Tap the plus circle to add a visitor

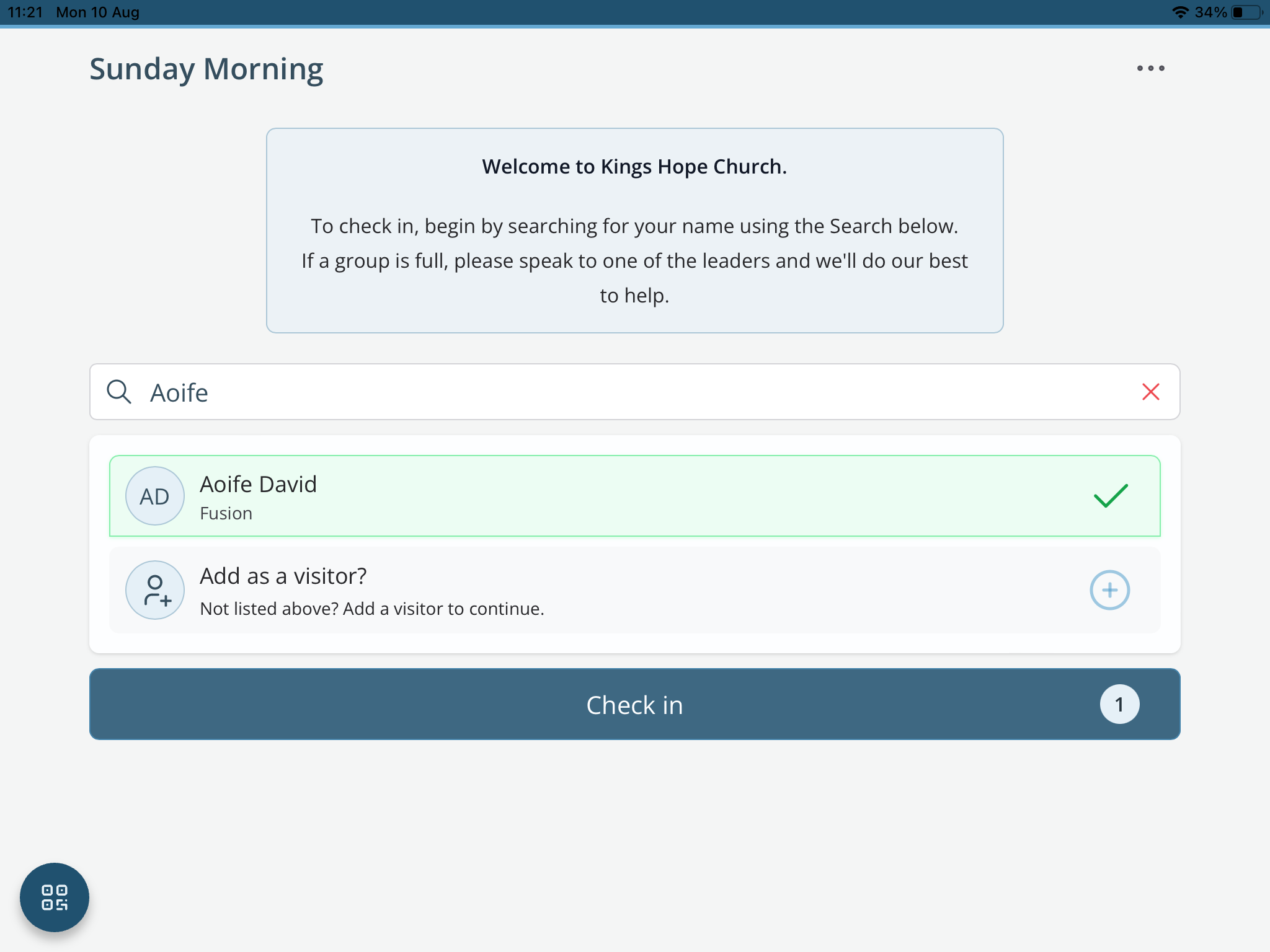coord(1110,590)
